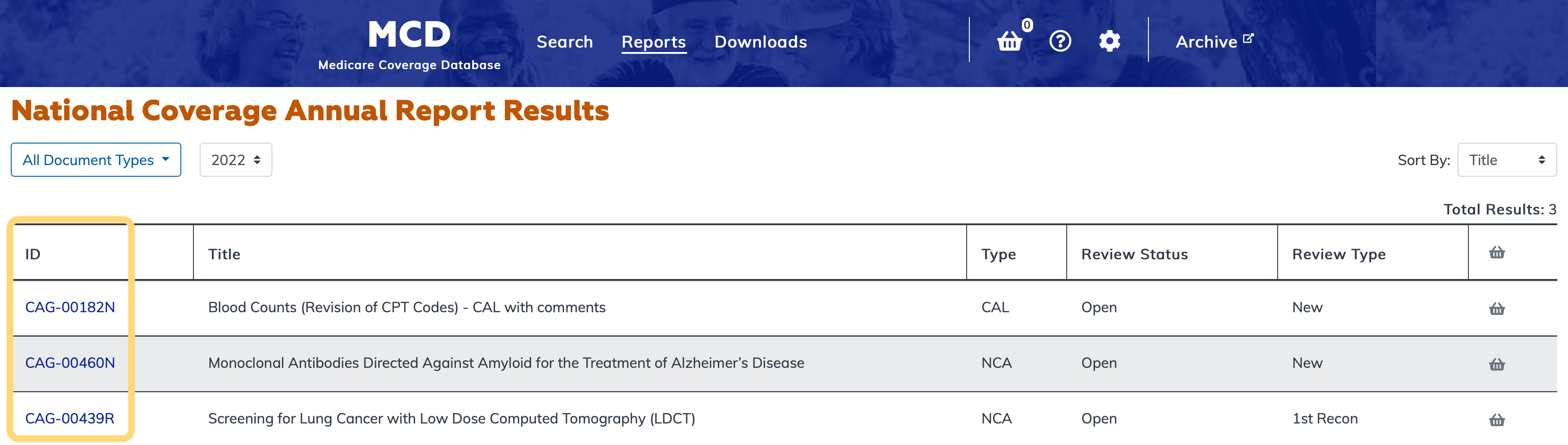Screen dimensions: 1568x445
Task: Open the Sort By Title dropdown
Action: [1507, 160]
